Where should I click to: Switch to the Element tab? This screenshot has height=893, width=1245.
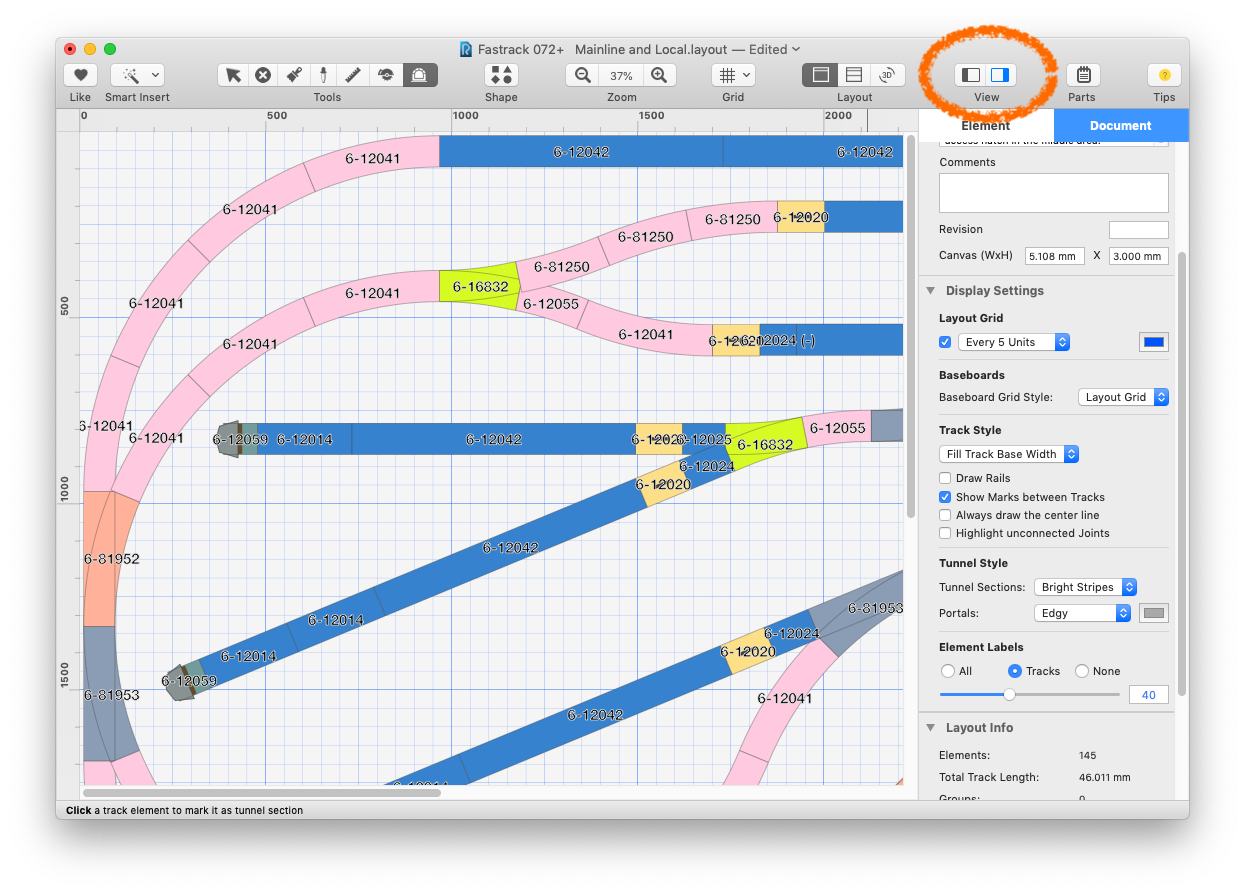tap(986, 126)
